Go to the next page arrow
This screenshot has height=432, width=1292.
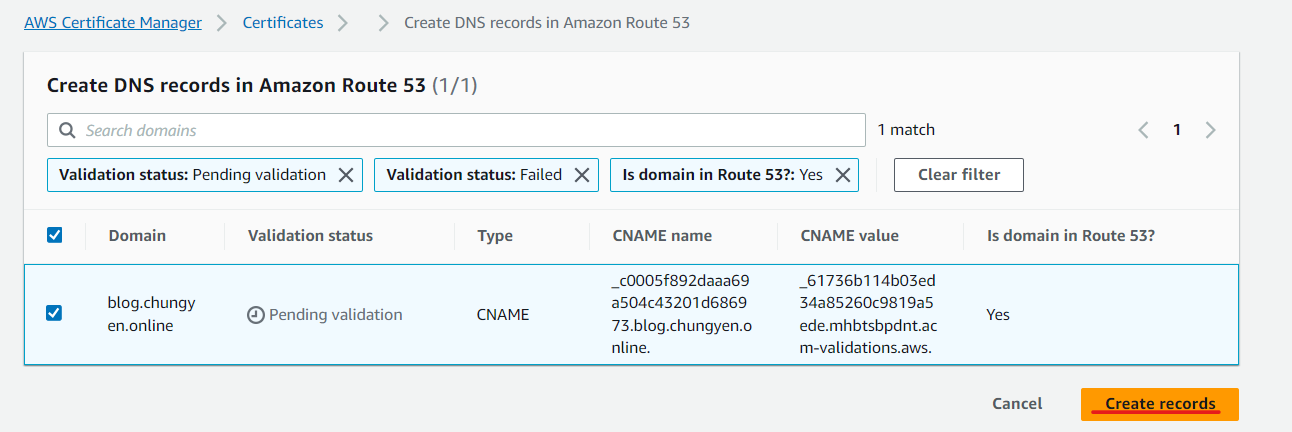(1211, 130)
